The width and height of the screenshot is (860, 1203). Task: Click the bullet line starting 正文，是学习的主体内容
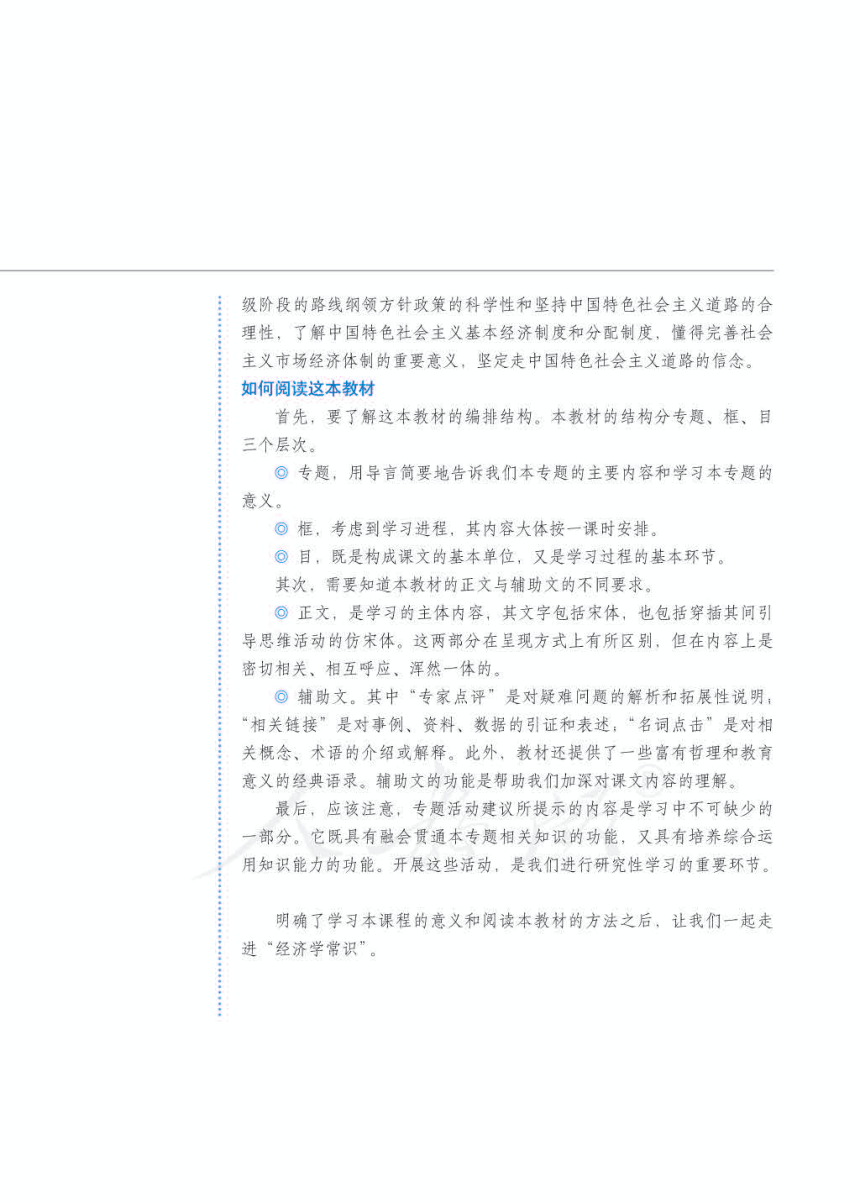524,613
